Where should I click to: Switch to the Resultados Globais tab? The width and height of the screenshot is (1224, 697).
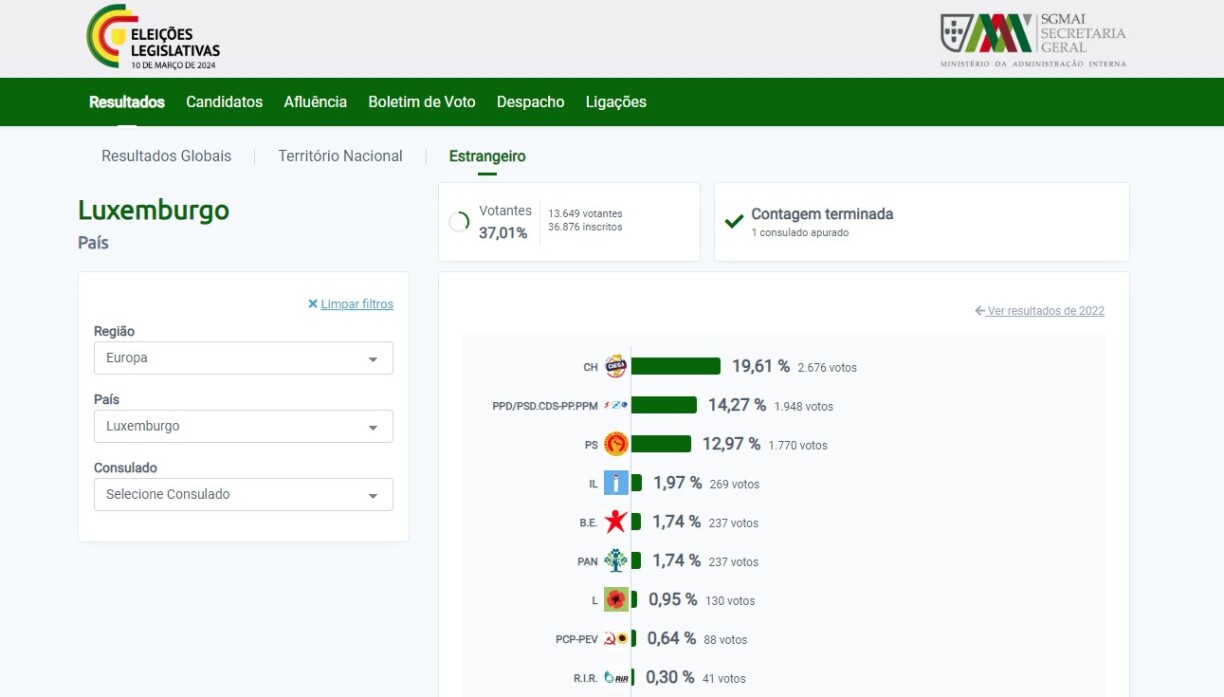click(166, 156)
